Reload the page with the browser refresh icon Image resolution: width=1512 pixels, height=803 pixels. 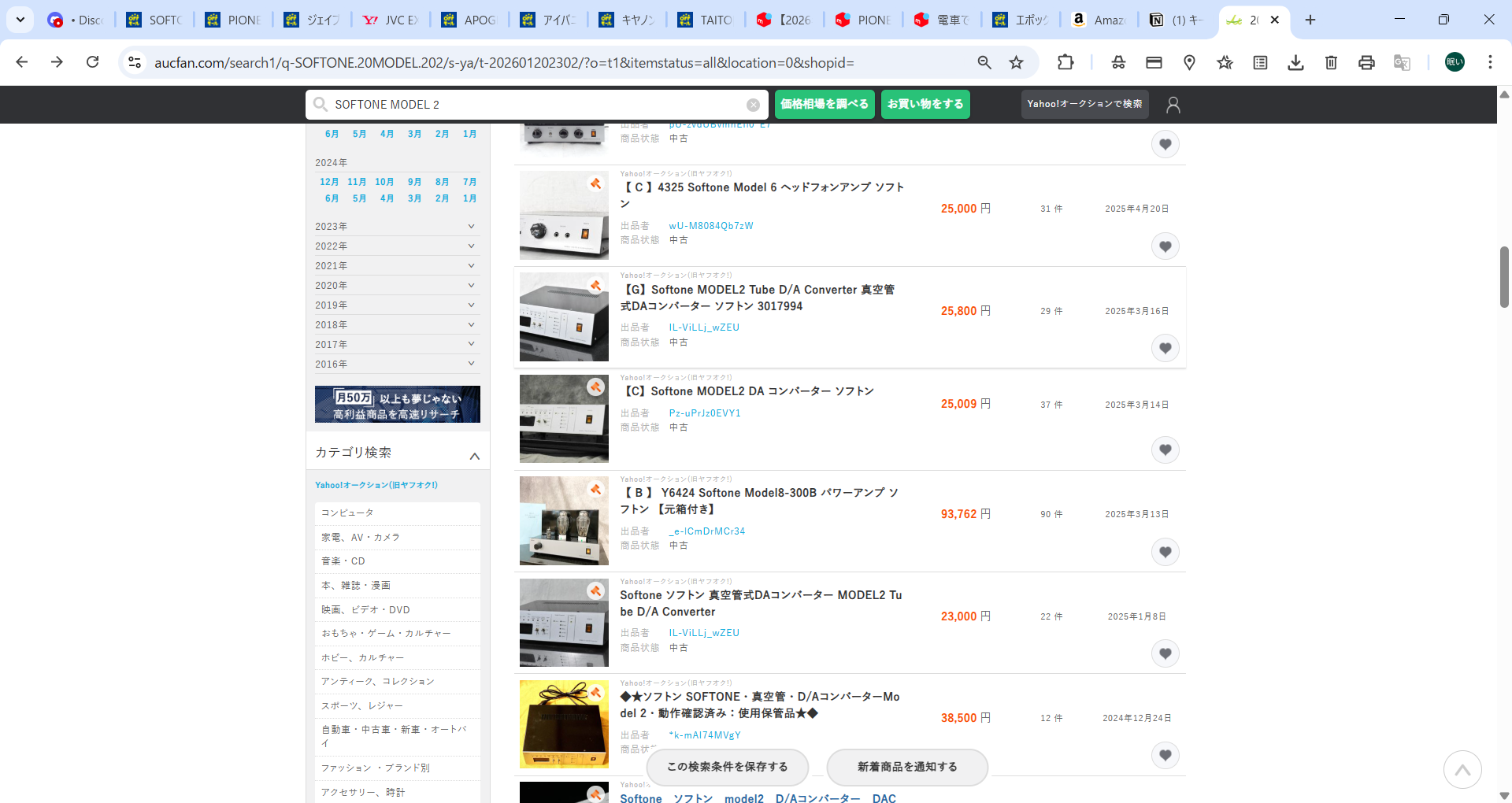point(93,62)
